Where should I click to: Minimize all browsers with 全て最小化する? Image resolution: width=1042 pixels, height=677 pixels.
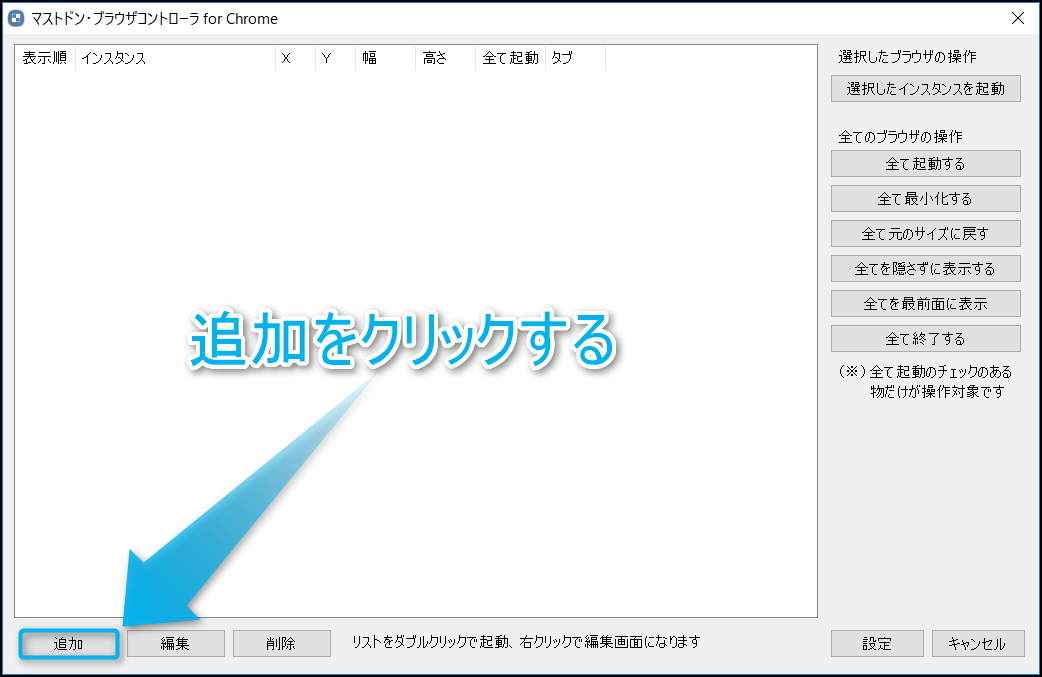point(925,199)
